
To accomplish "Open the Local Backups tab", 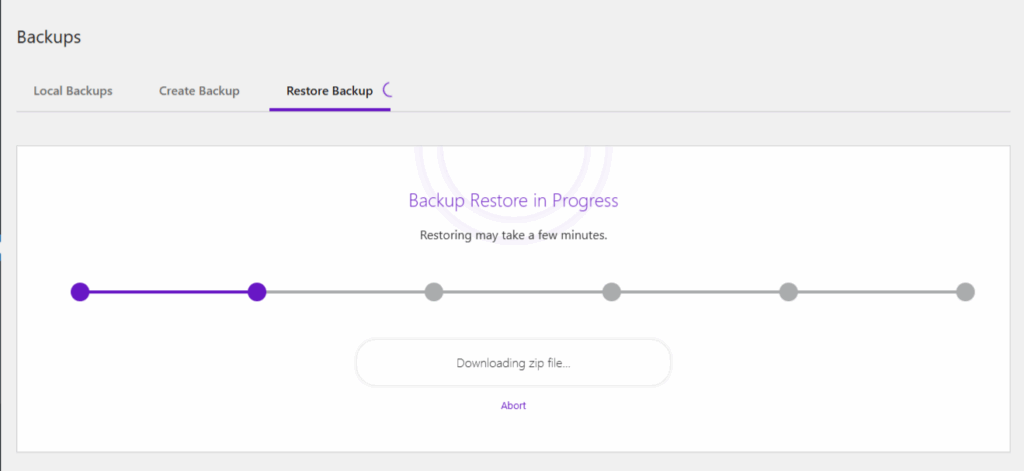I will tap(73, 91).
